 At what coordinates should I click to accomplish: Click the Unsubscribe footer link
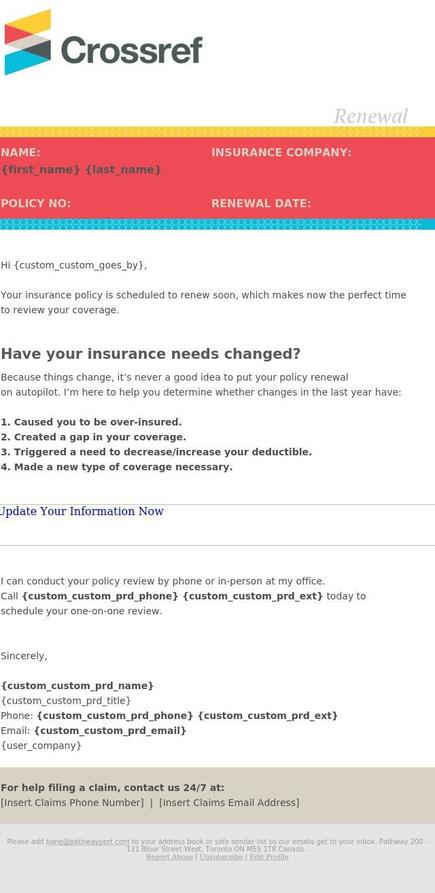point(221,857)
